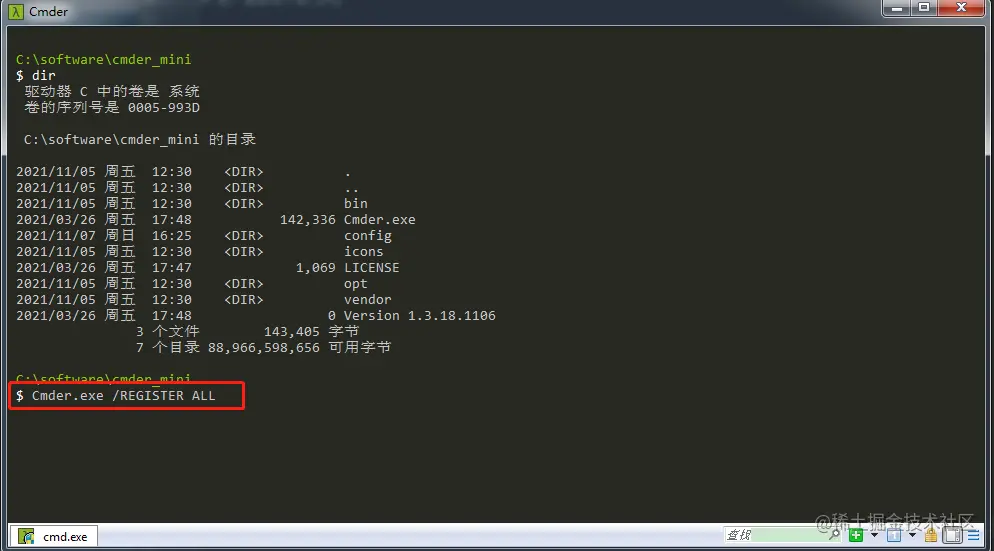Click the 142,336 file size value
This screenshot has width=994, height=551.
(307, 219)
